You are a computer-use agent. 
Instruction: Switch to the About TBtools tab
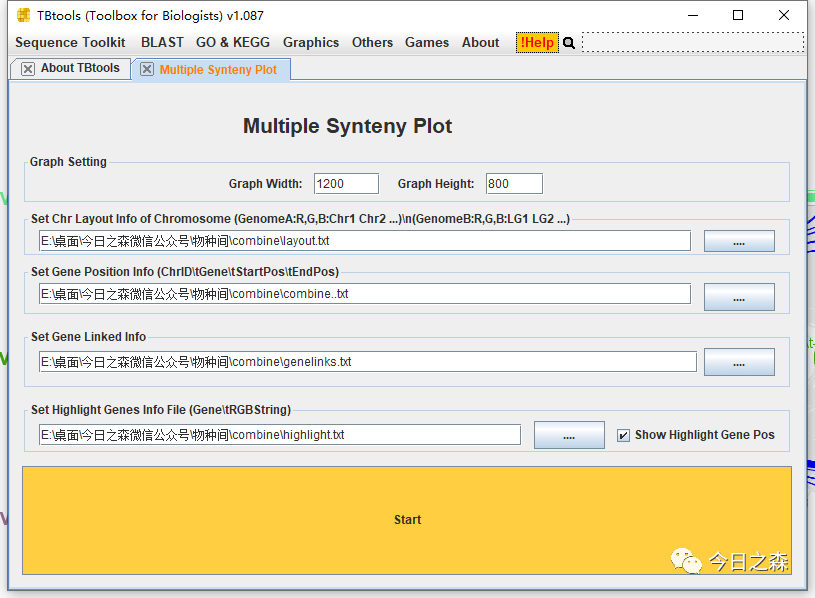pyautogui.click(x=70, y=69)
